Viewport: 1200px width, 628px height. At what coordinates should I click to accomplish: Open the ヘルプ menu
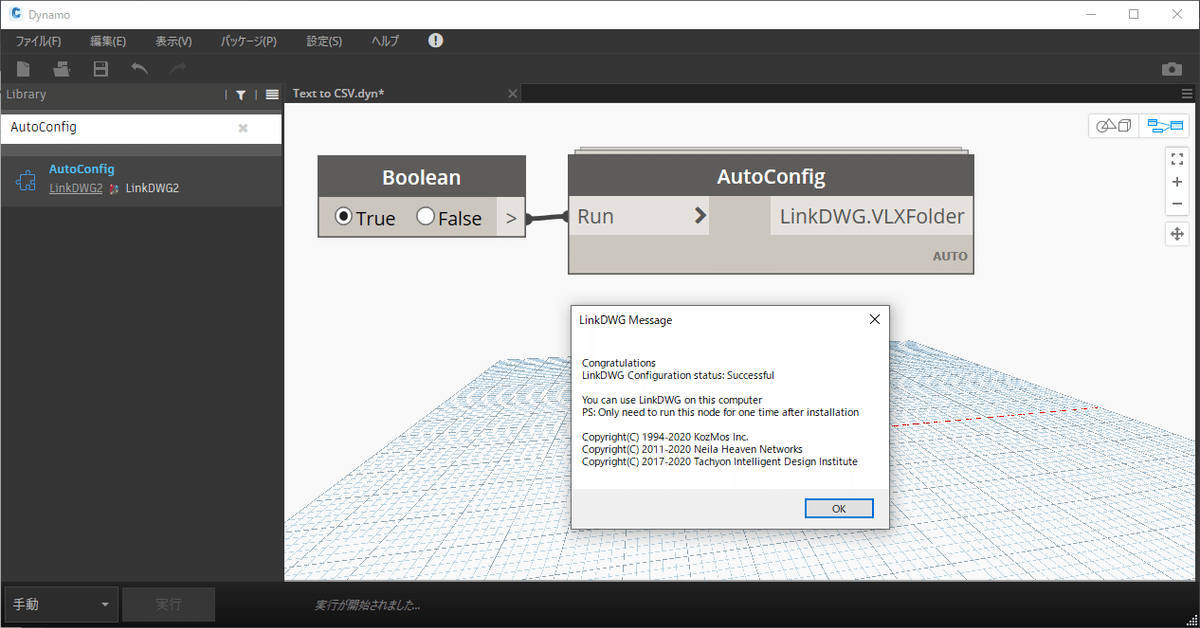coord(385,41)
